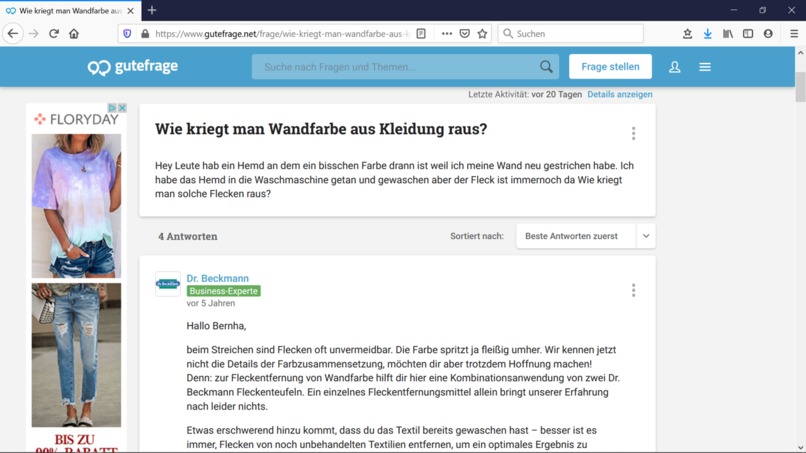
Task: Close the Floryday ad with X
Action: (x=122, y=108)
